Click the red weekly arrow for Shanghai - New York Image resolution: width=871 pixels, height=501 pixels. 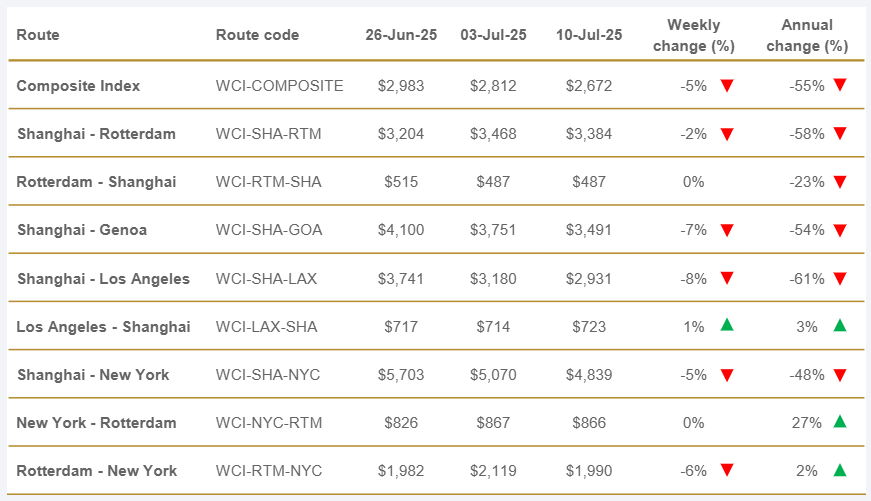pyautogui.click(x=727, y=375)
